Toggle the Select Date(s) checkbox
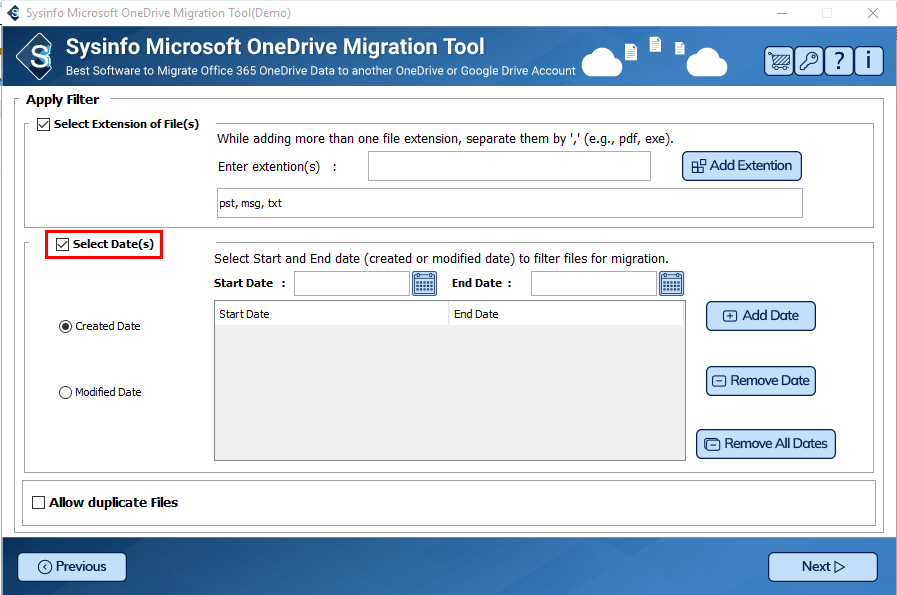The width and height of the screenshot is (897, 595). click(63, 244)
